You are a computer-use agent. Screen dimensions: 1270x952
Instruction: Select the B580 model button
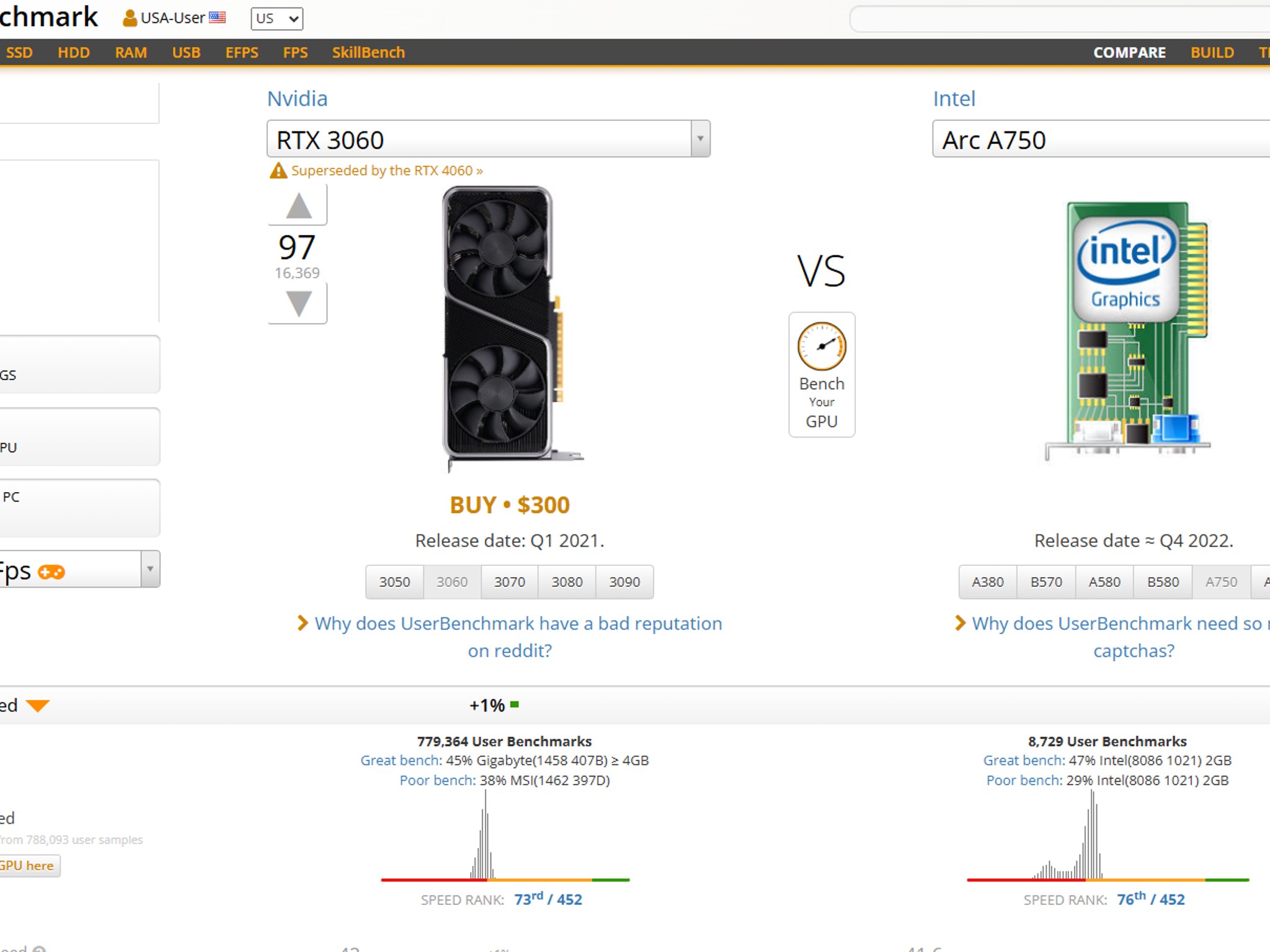click(1163, 582)
